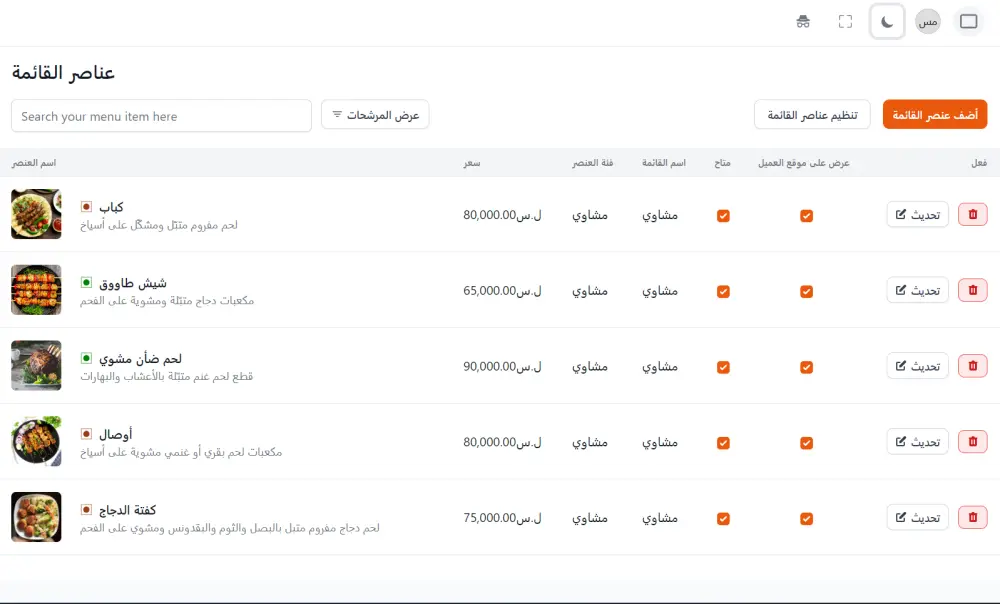The image size is (1000, 604).
Task: Delete the كباب item using its trash icon
Action: 971,214
